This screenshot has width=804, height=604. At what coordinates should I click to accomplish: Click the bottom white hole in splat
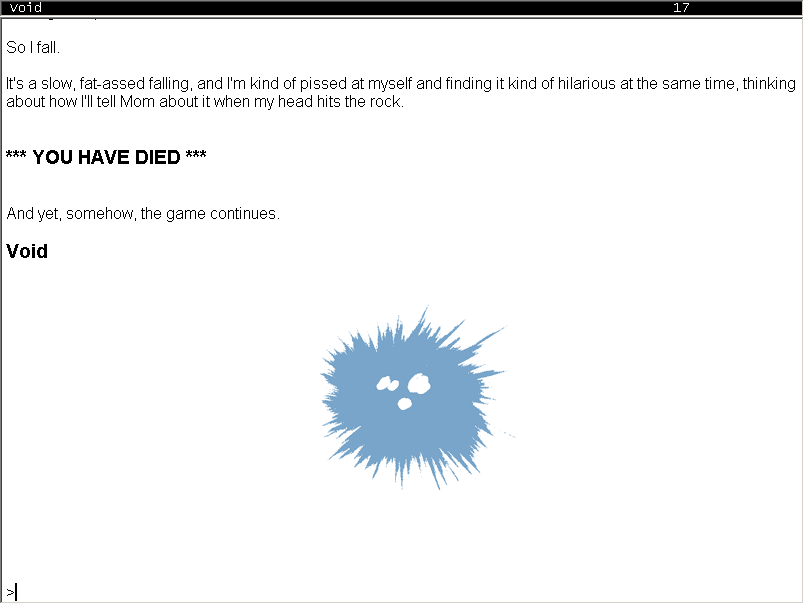405,403
